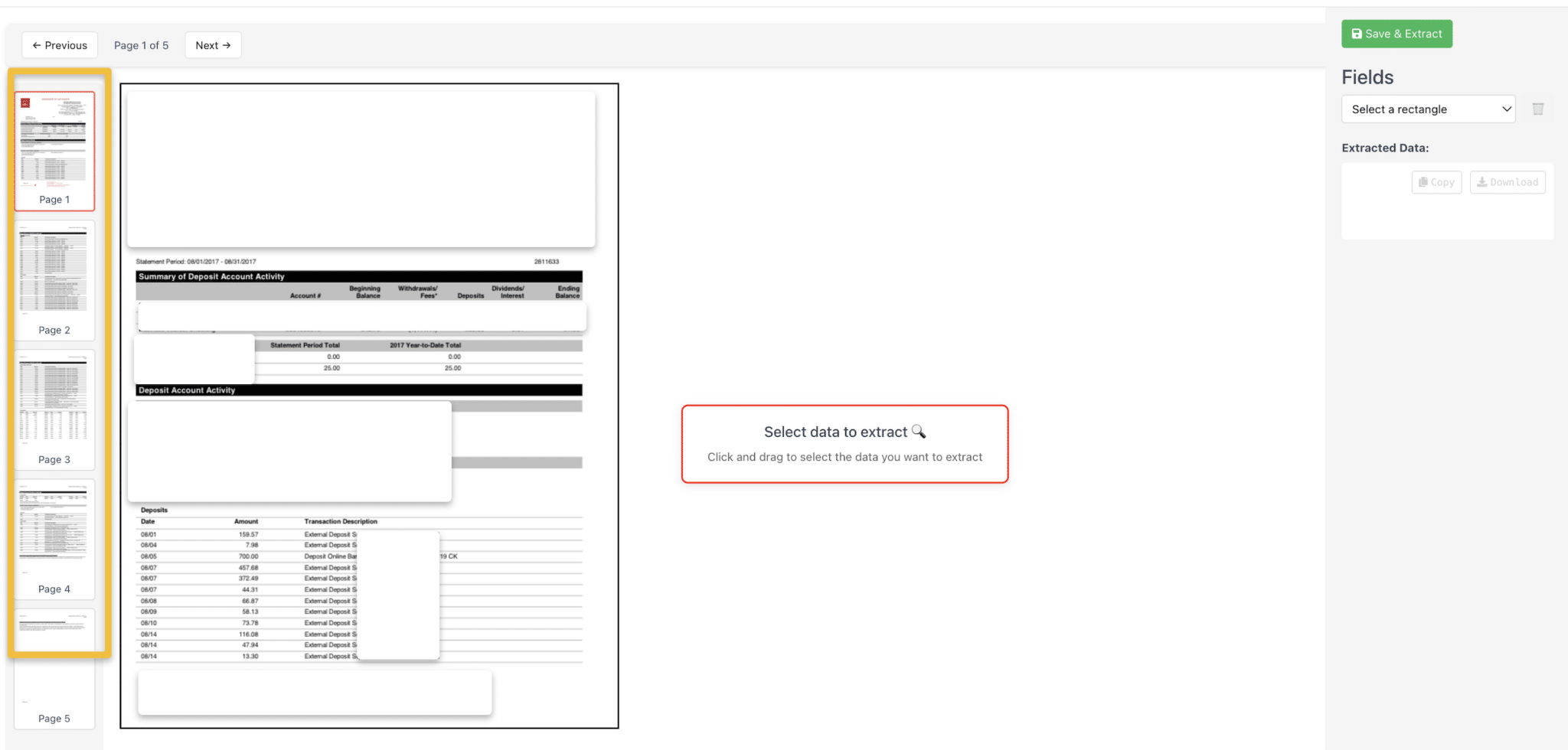Screen dimensions: 1568x750
Task: Open the Page 2 thumbnail
Action: [x=54, y=280]
